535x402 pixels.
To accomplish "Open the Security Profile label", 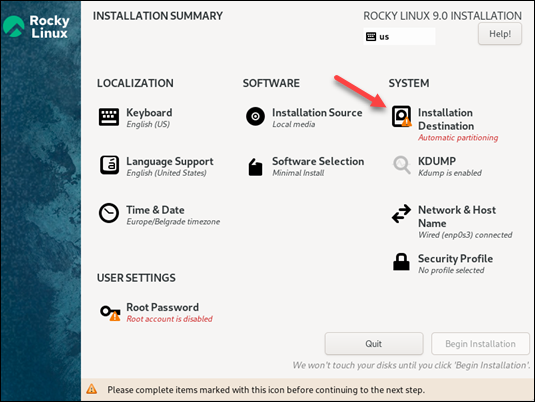I will [x=455, y=259].
